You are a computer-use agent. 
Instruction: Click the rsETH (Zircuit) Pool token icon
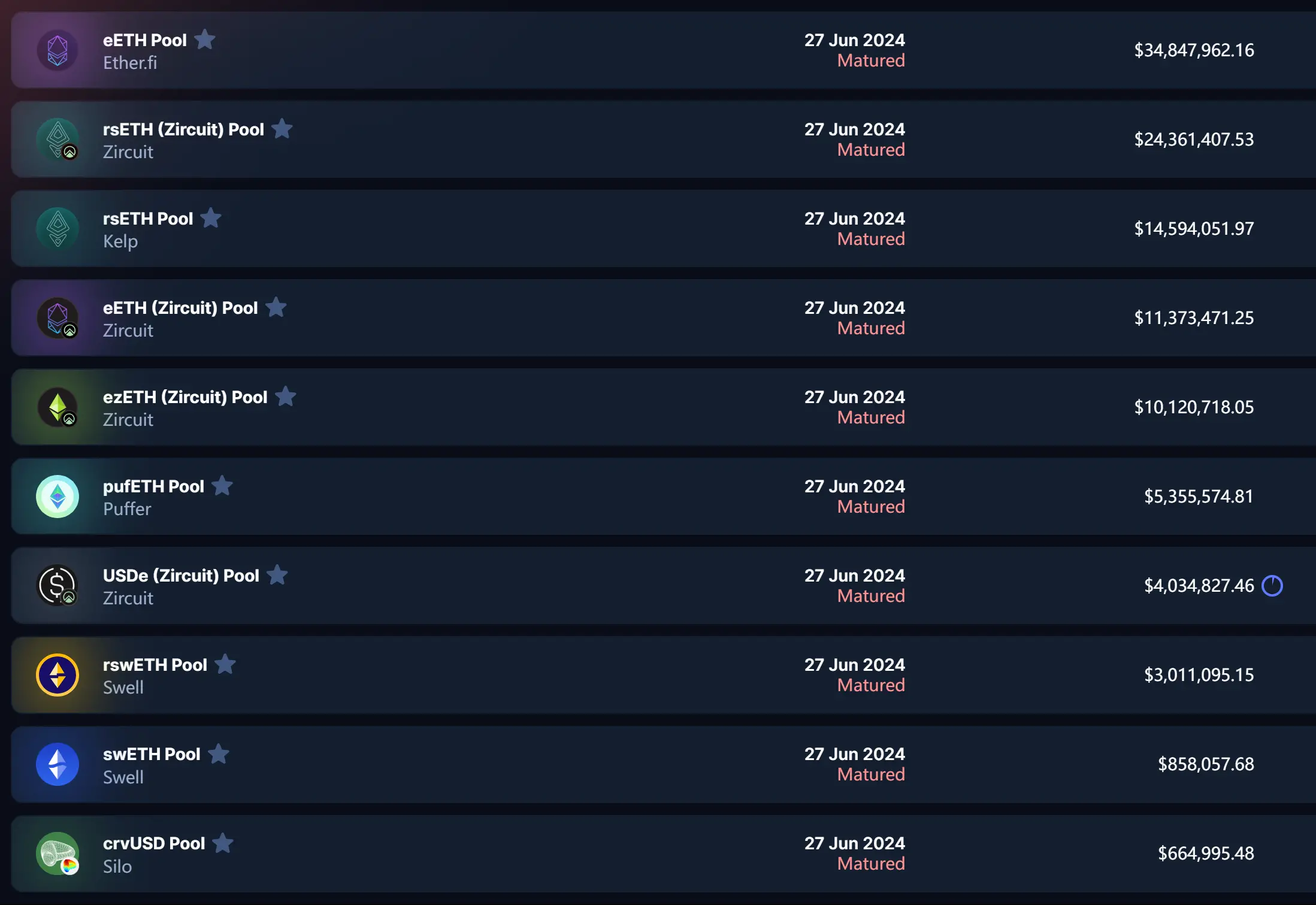click(58, 140)
